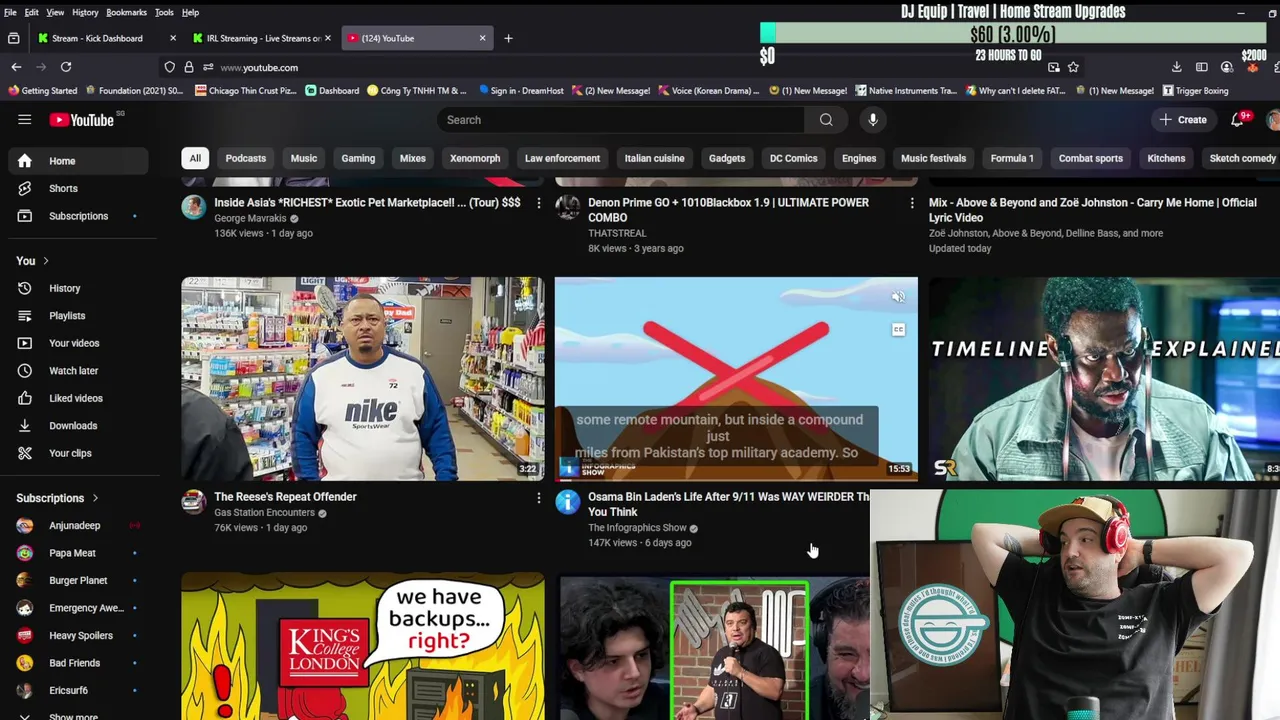Viewport: 1280px width, 720px height.
Task: Click into the YouTube search field
Action: [620, 120]
